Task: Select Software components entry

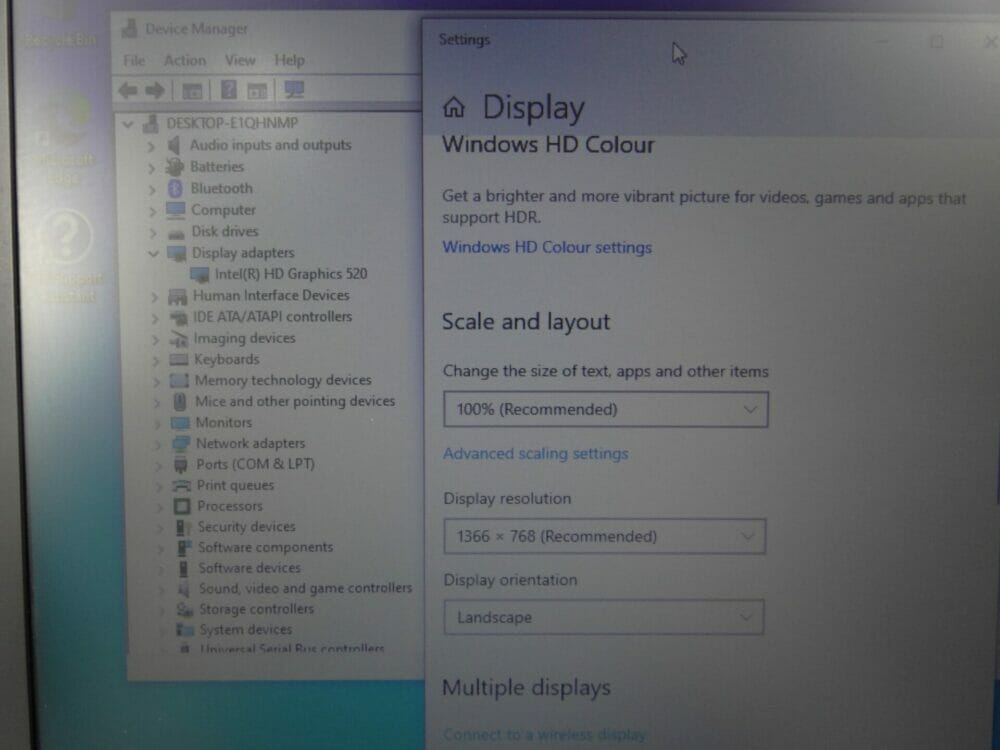Action: 265,548
